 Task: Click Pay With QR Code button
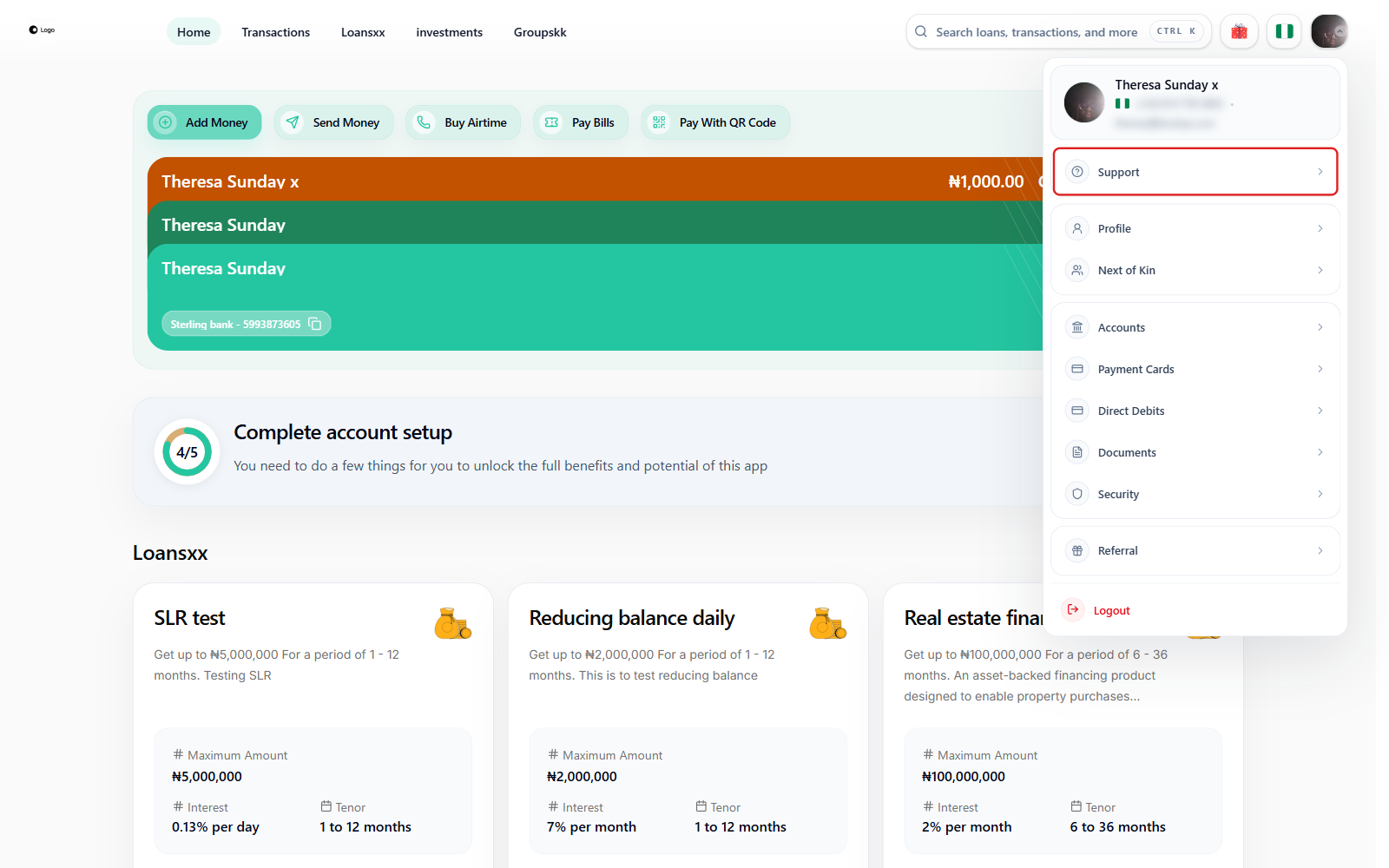pos(715,122)
